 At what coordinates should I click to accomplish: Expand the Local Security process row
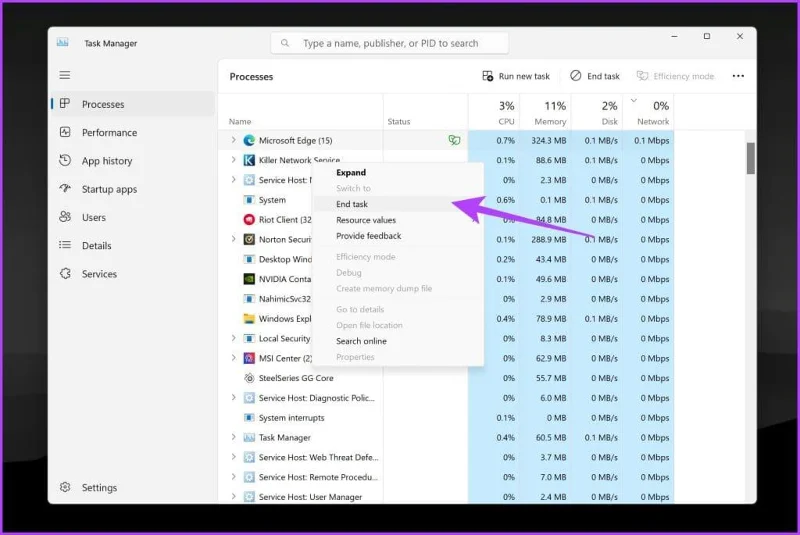coord(233,338)
